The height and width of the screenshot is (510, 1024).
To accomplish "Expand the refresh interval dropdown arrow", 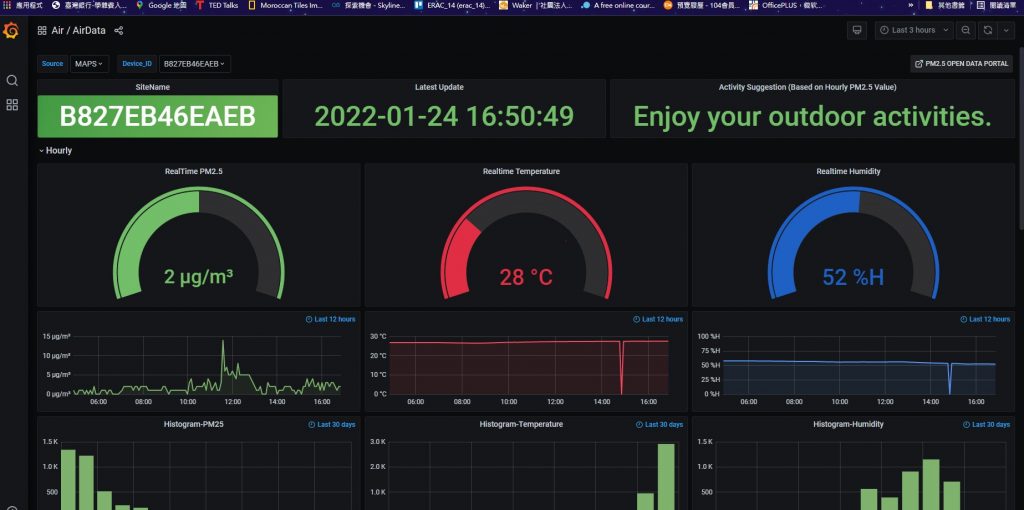I will [x=1005, y=30].
